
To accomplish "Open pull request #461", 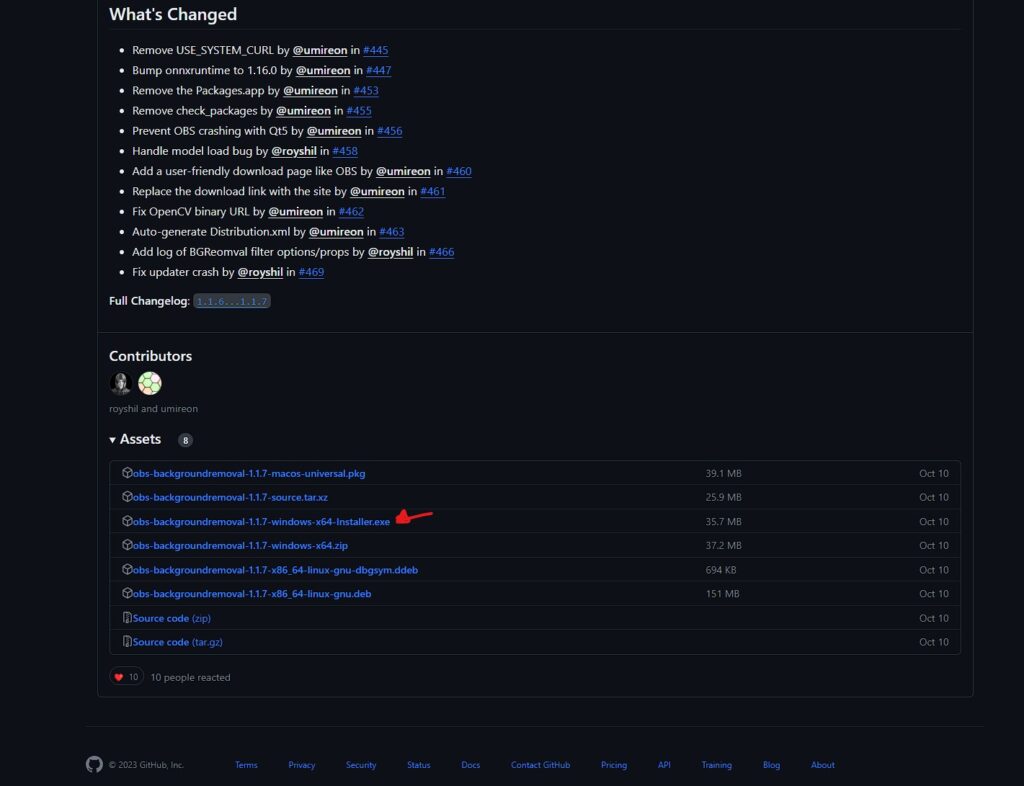I will coord(432,192).
